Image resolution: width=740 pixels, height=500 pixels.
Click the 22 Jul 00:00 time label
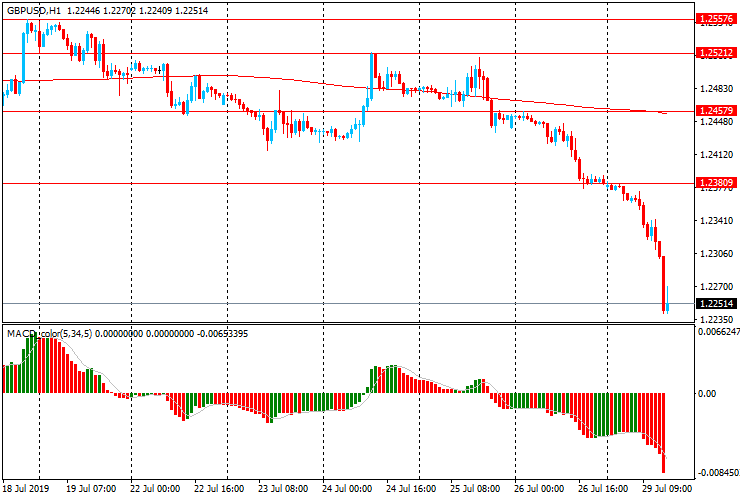(155, 488)
